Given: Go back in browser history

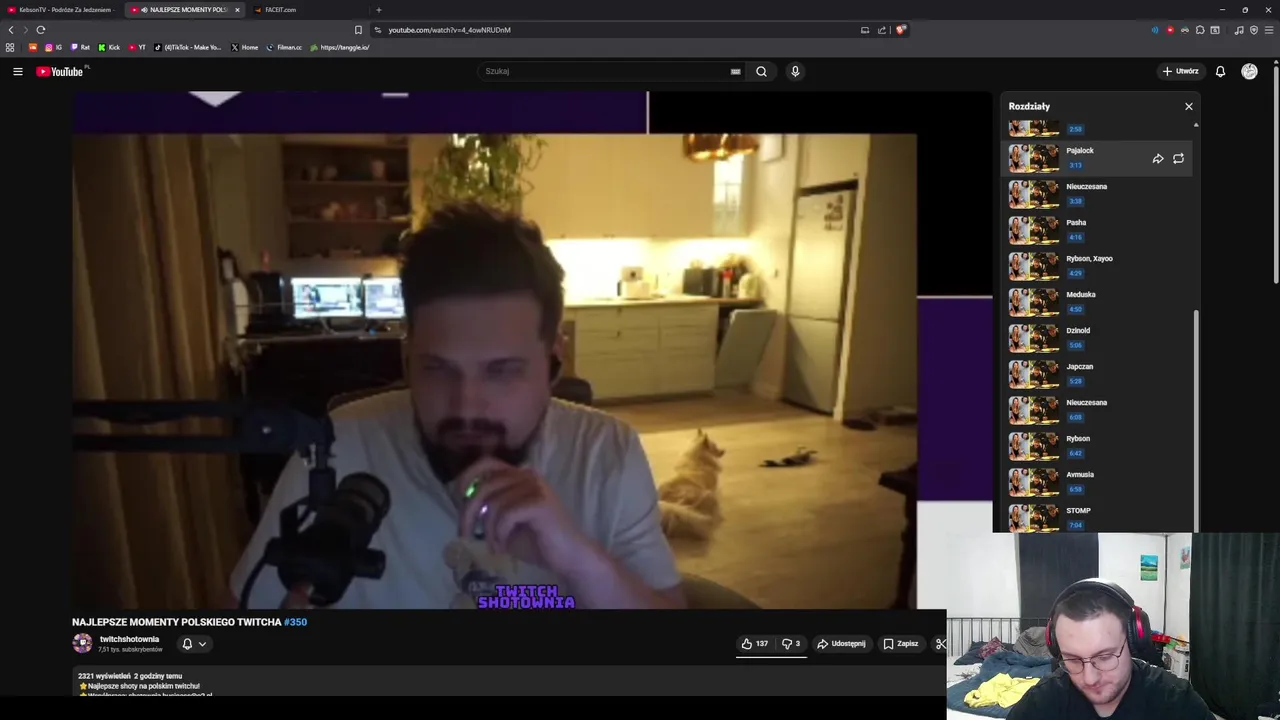Looking at the screenshot, I should tap(11, 30).
